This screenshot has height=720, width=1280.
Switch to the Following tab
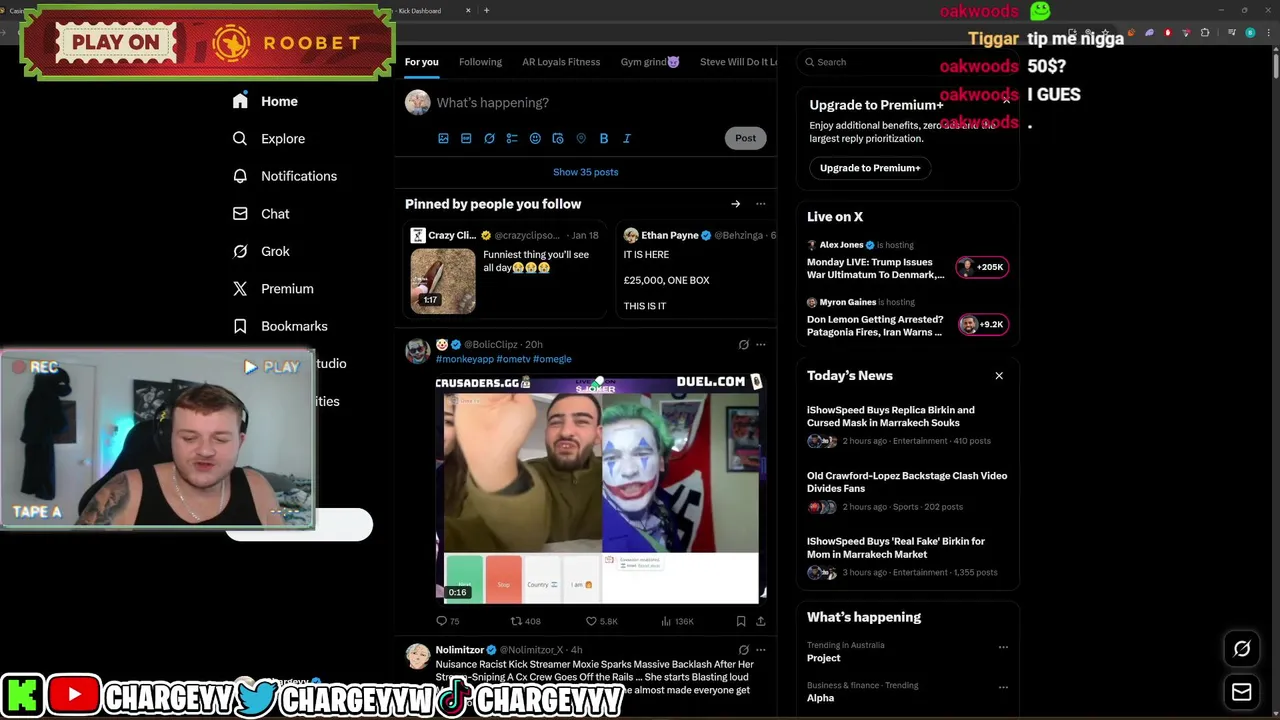[x=480, y=62]
